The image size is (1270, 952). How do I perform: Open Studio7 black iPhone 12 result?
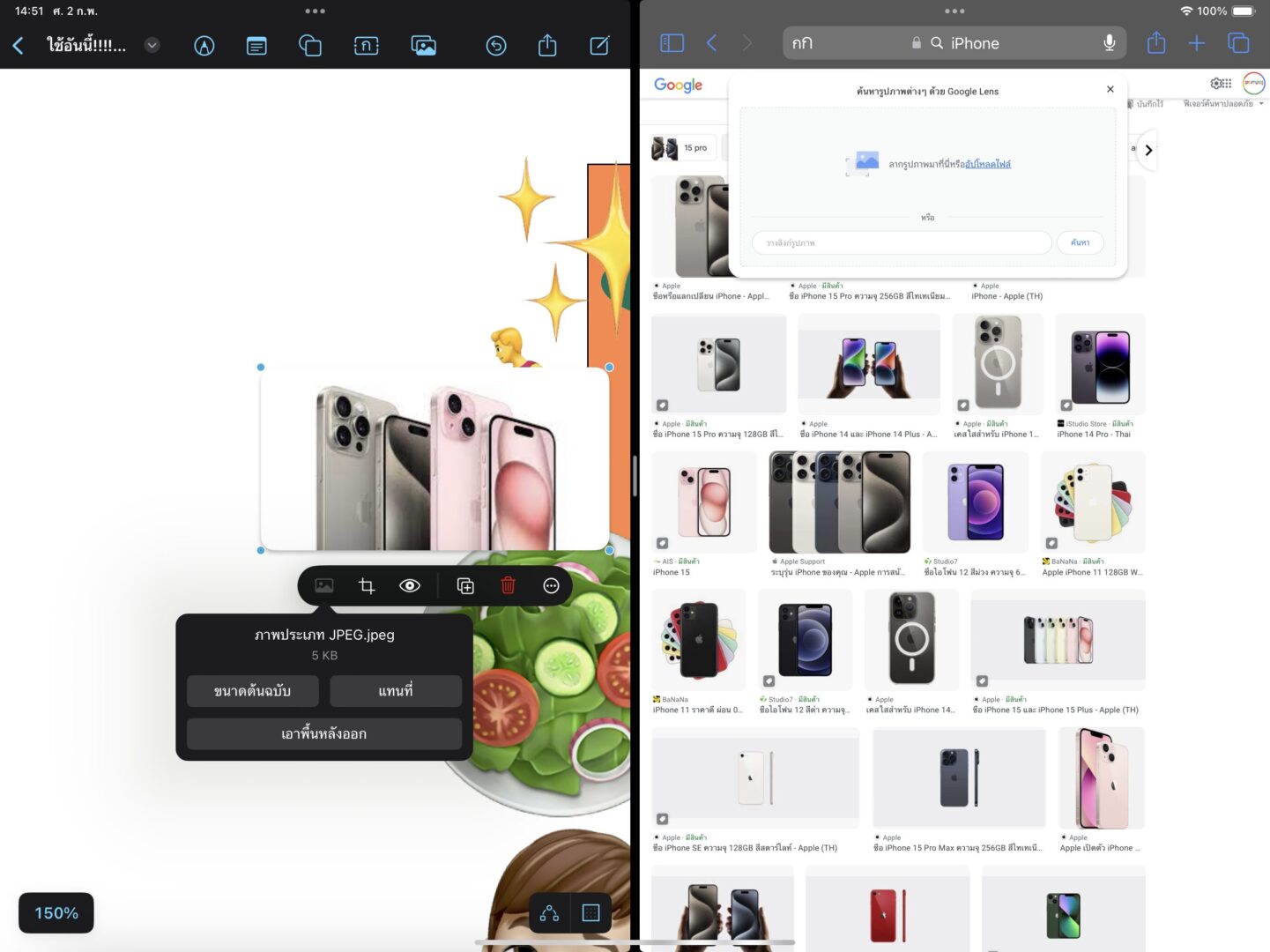pyautogui.click(x=806, y=640)
